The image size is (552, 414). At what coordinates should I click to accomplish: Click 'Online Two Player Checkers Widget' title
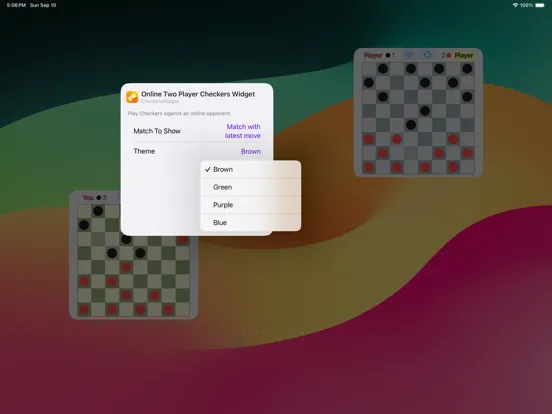[198, 94]
